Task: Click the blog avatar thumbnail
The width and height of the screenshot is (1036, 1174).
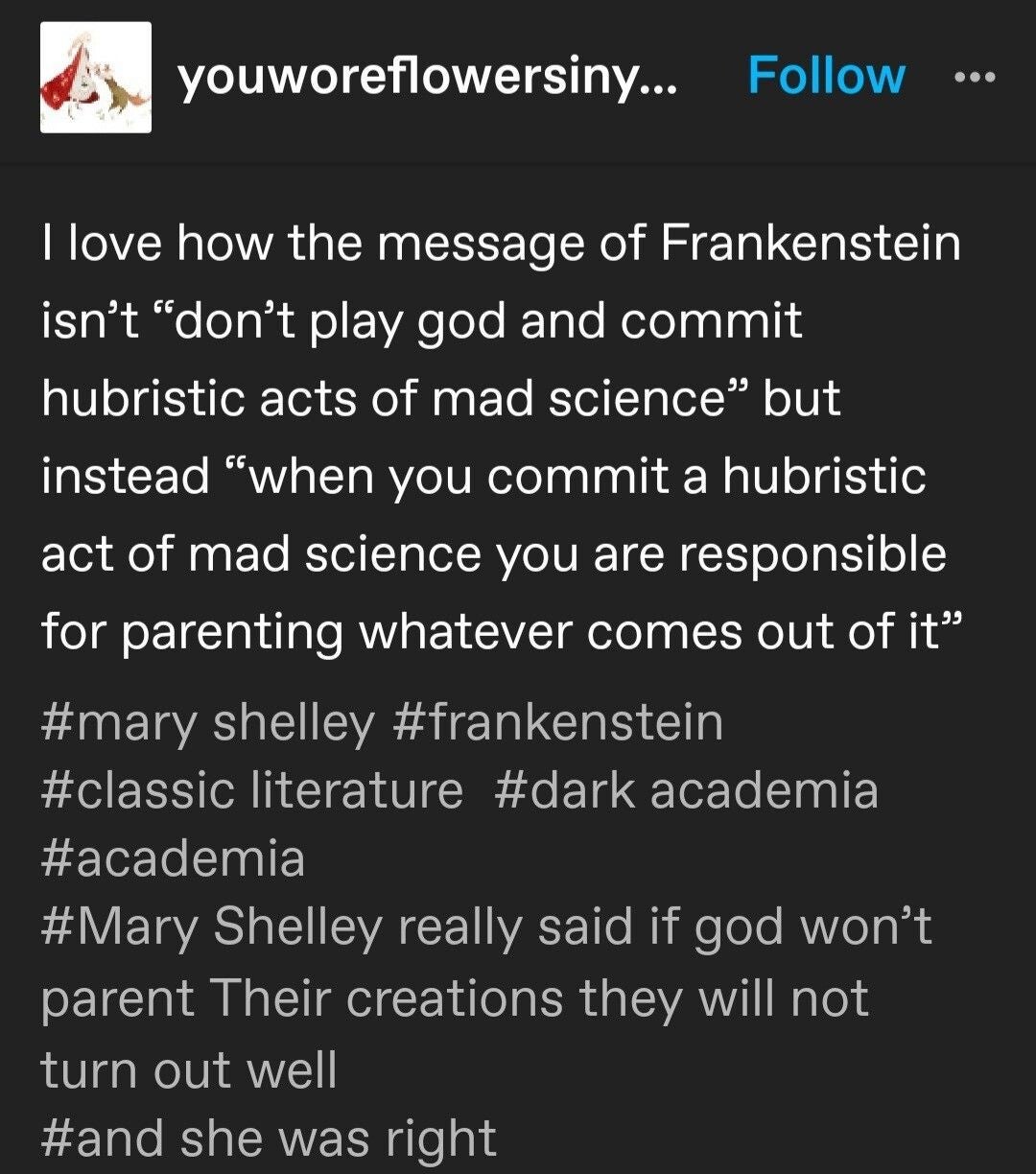Action: coord(96,77)
